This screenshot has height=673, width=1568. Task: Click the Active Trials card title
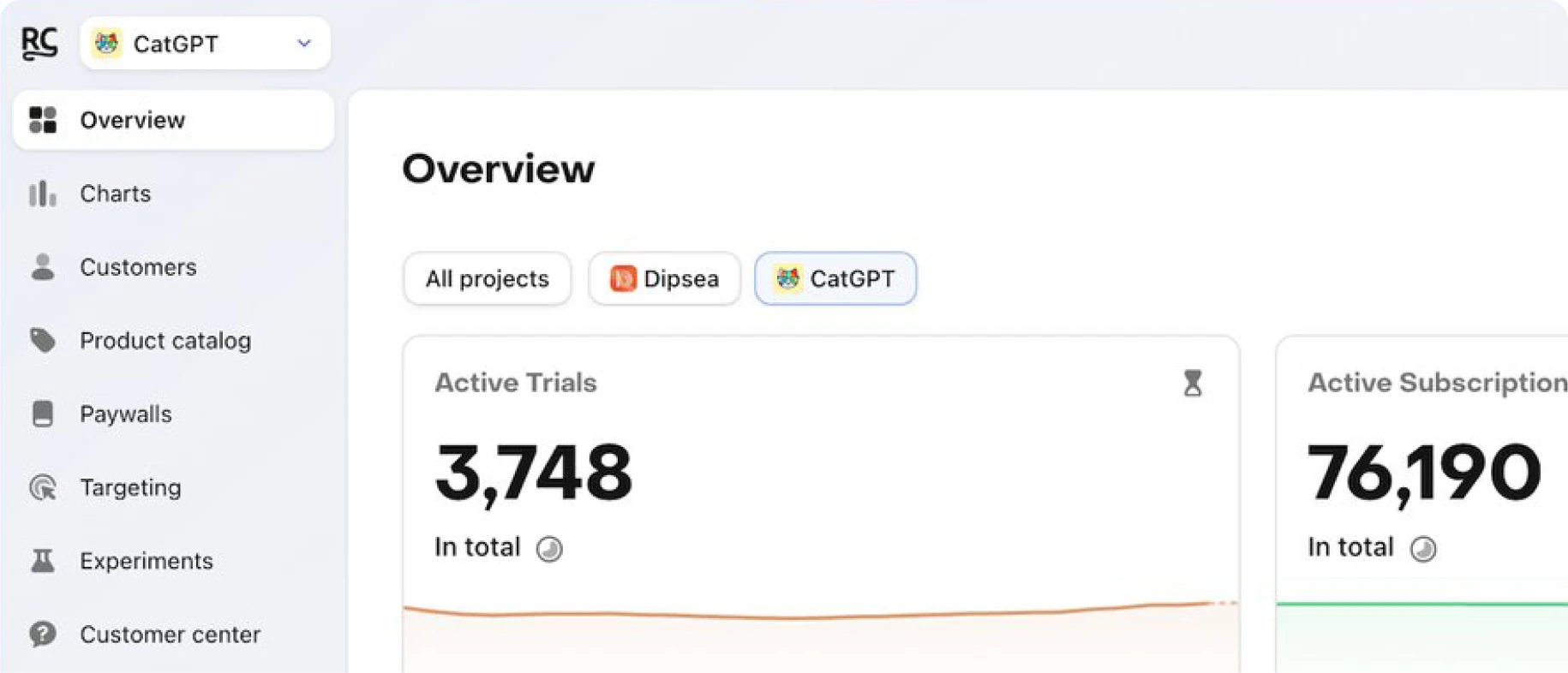coord(516,382)
